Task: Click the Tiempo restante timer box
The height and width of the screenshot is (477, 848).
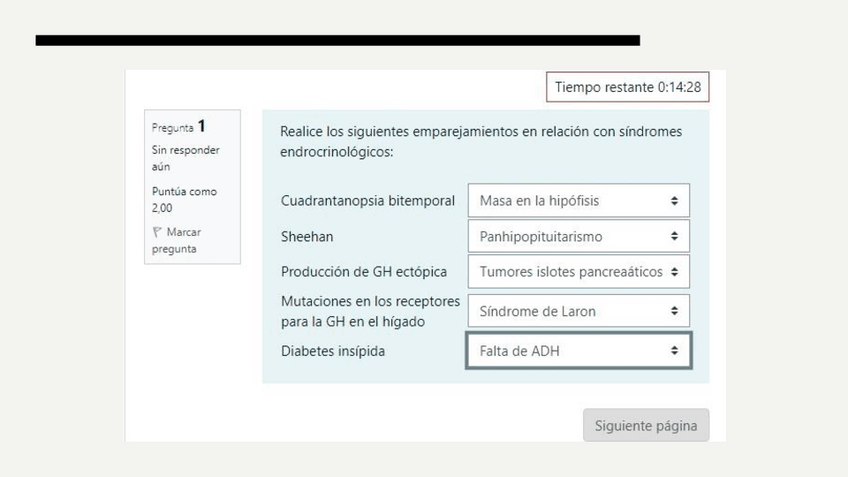Action: tap(628, 87)
